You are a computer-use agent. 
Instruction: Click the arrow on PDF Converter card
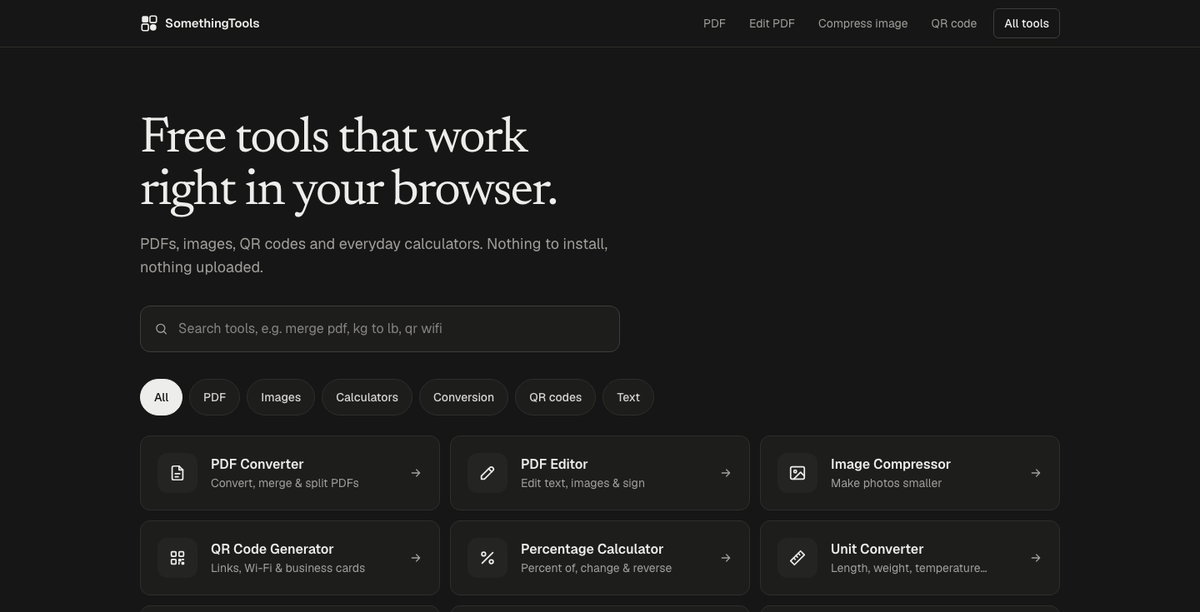pyautogui.click(x=416, y=473)
